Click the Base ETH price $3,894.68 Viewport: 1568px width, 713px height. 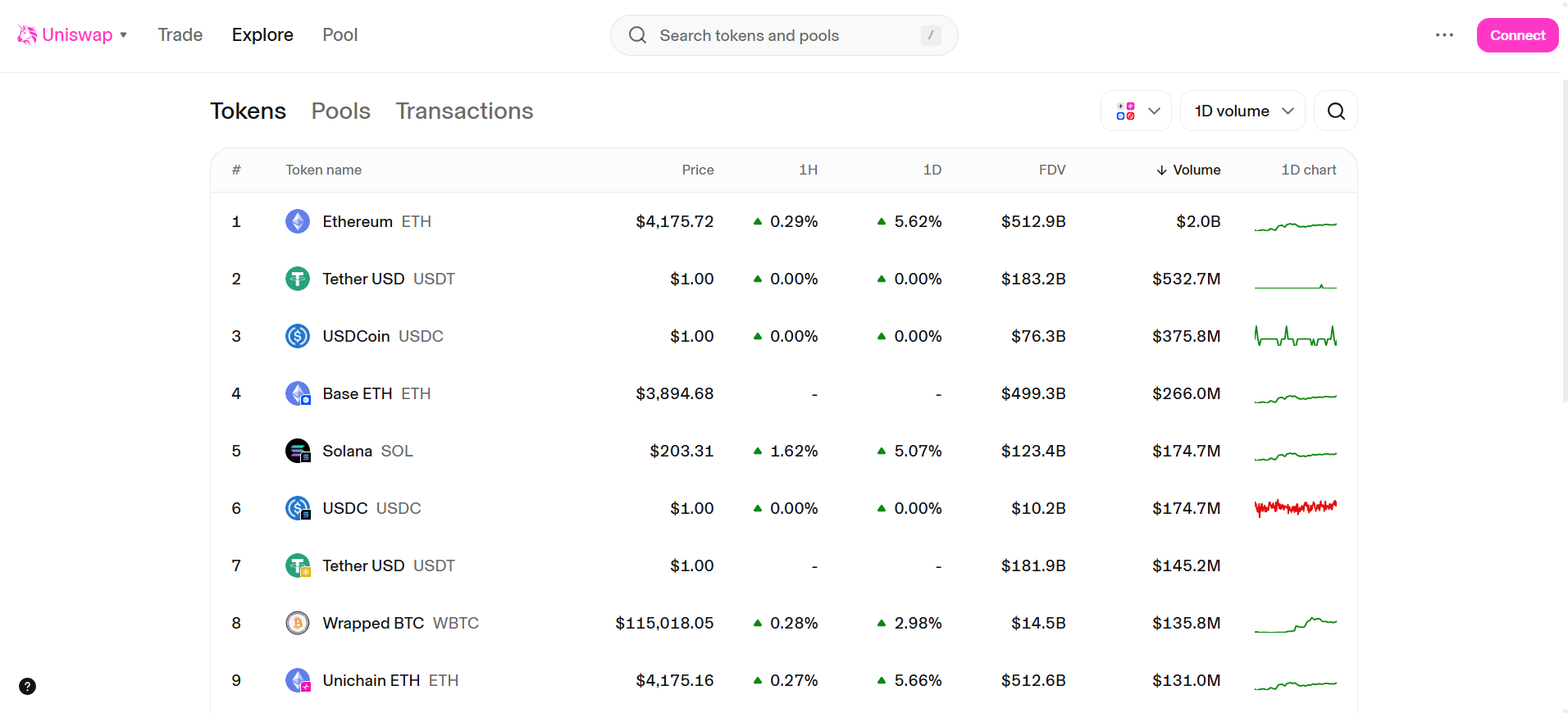click(675, 393)
